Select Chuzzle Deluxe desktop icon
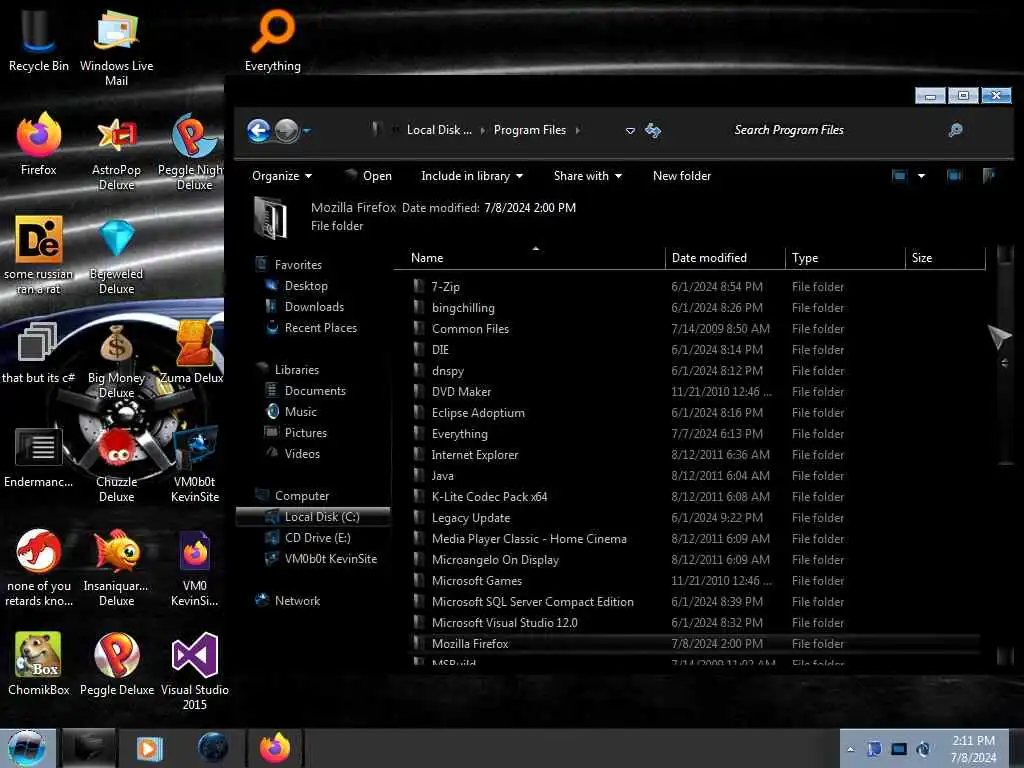 point(116,464)
